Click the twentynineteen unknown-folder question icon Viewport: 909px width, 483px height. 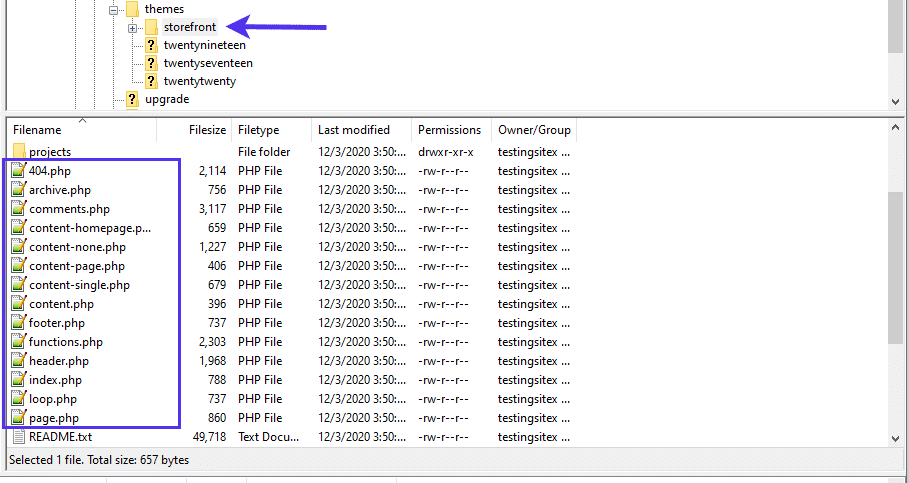[x=151, y=45]
